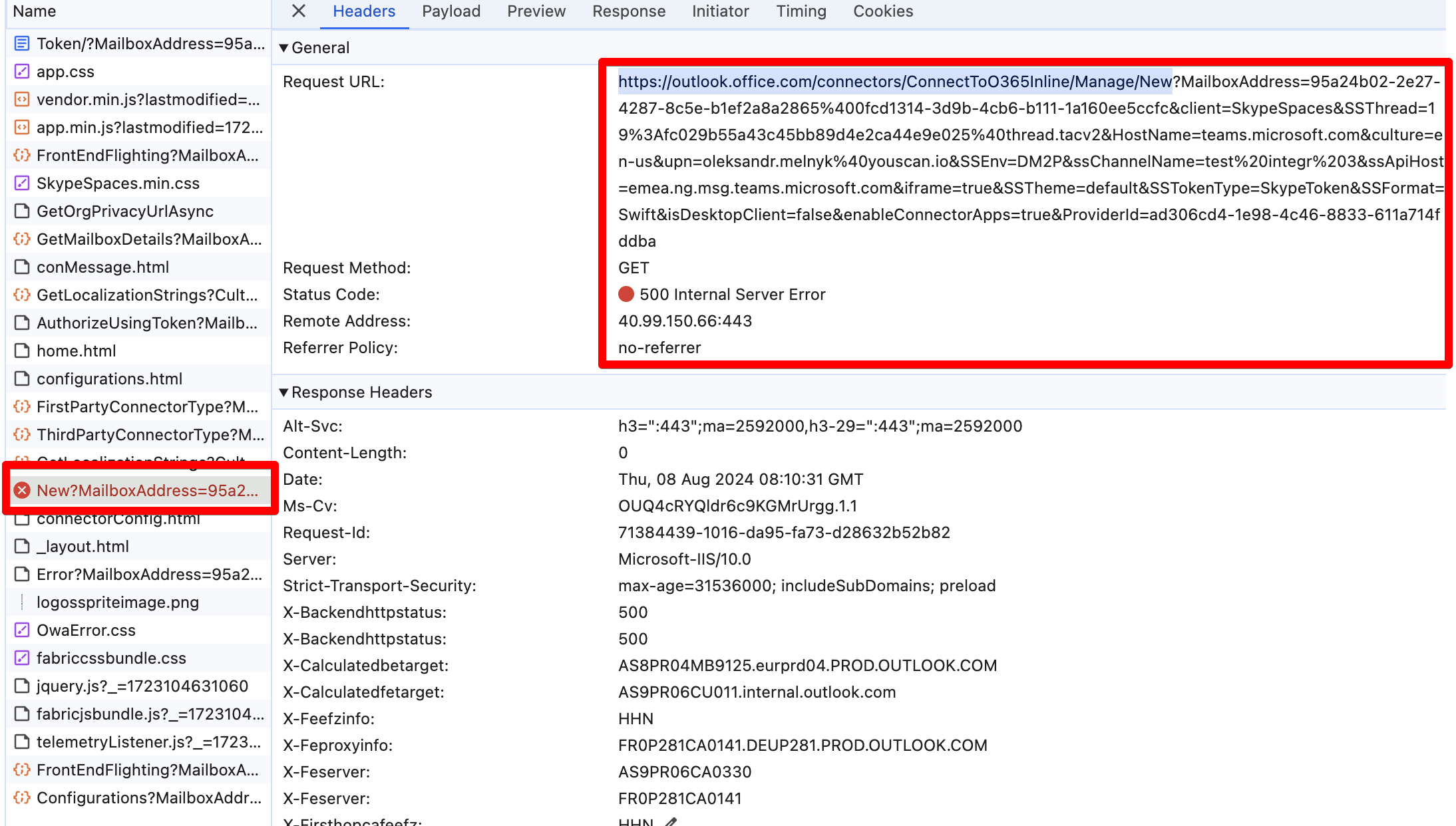Click the file icon beside home.html

coord(22,351)
